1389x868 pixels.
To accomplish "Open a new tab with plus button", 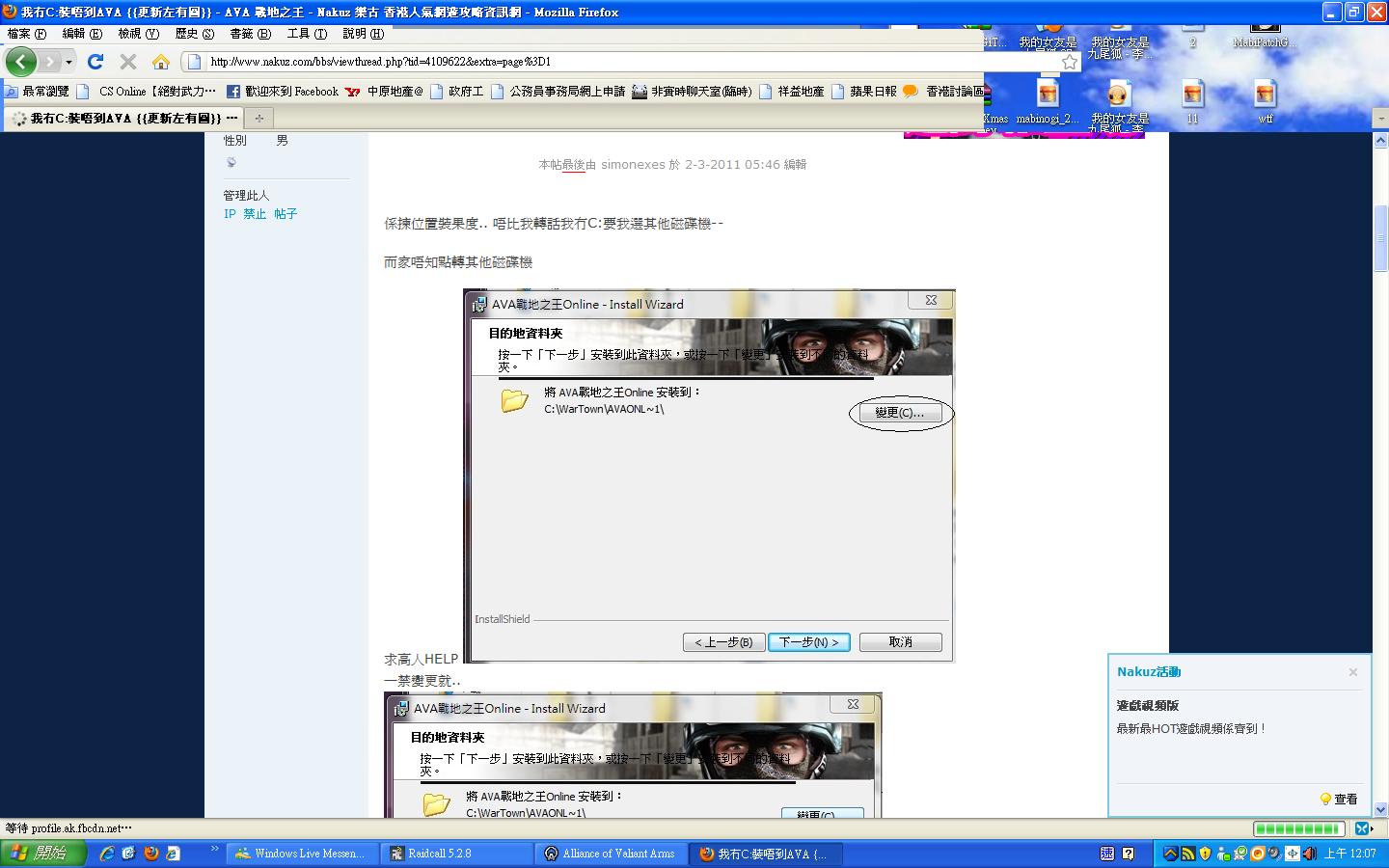I will [259, 118].
